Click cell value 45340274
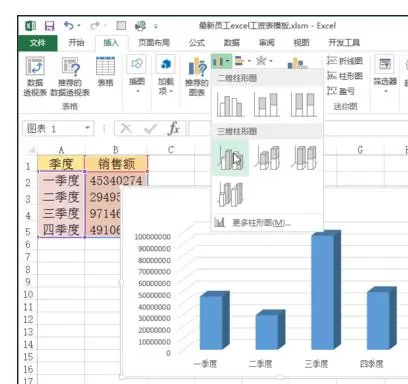Screen dimensions: 408x384 point(116,180)
